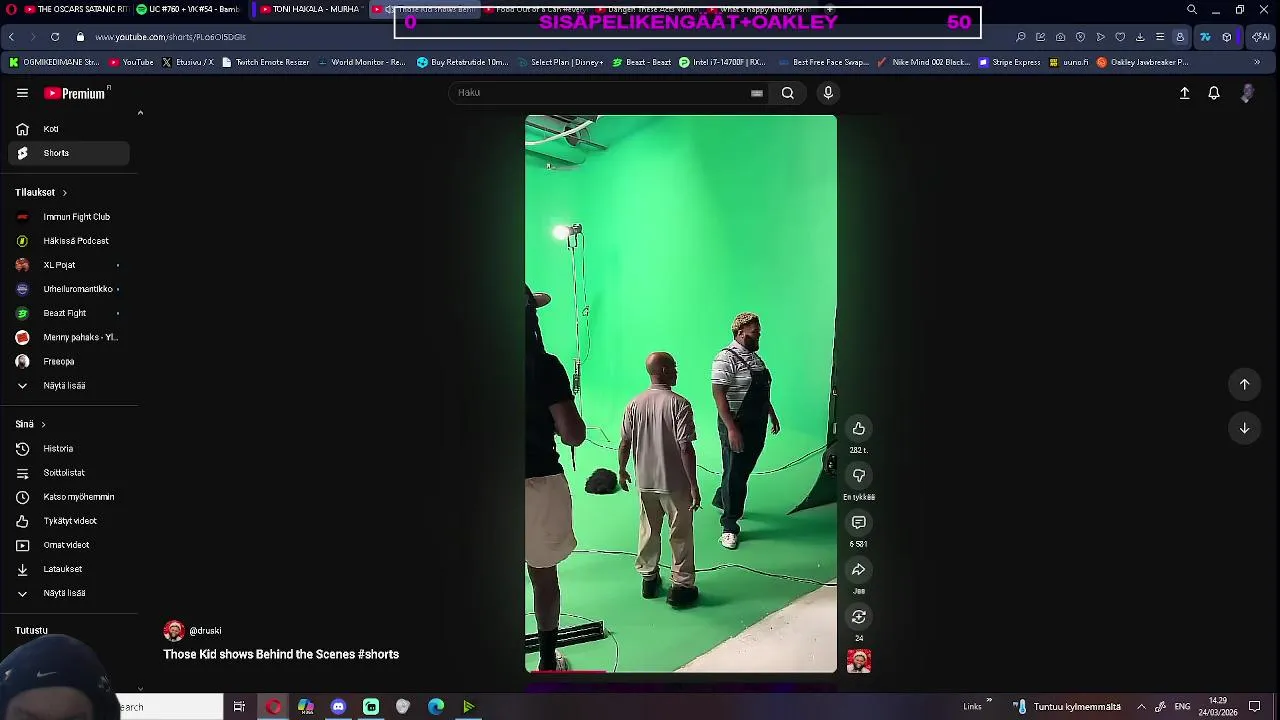Click the YouTube Premium logo
The width and height of the screenshot is (1280, 720).
coord(76,93)
